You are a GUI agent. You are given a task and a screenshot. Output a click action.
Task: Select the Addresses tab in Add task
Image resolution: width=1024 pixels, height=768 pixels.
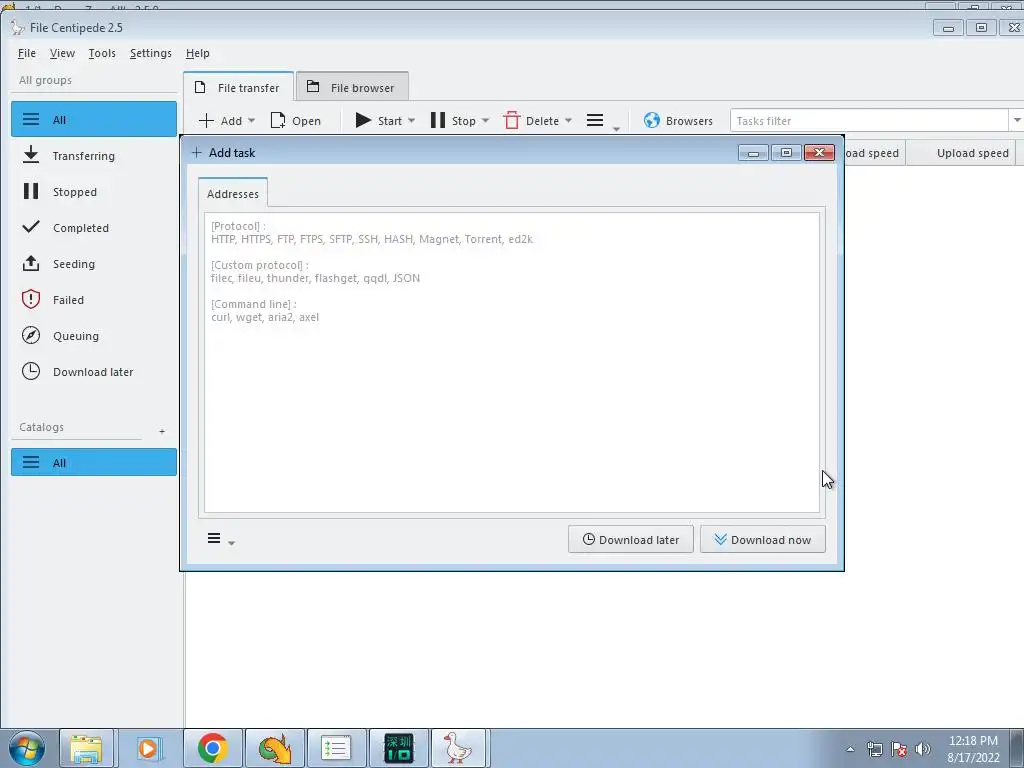[x=232, y=194]
